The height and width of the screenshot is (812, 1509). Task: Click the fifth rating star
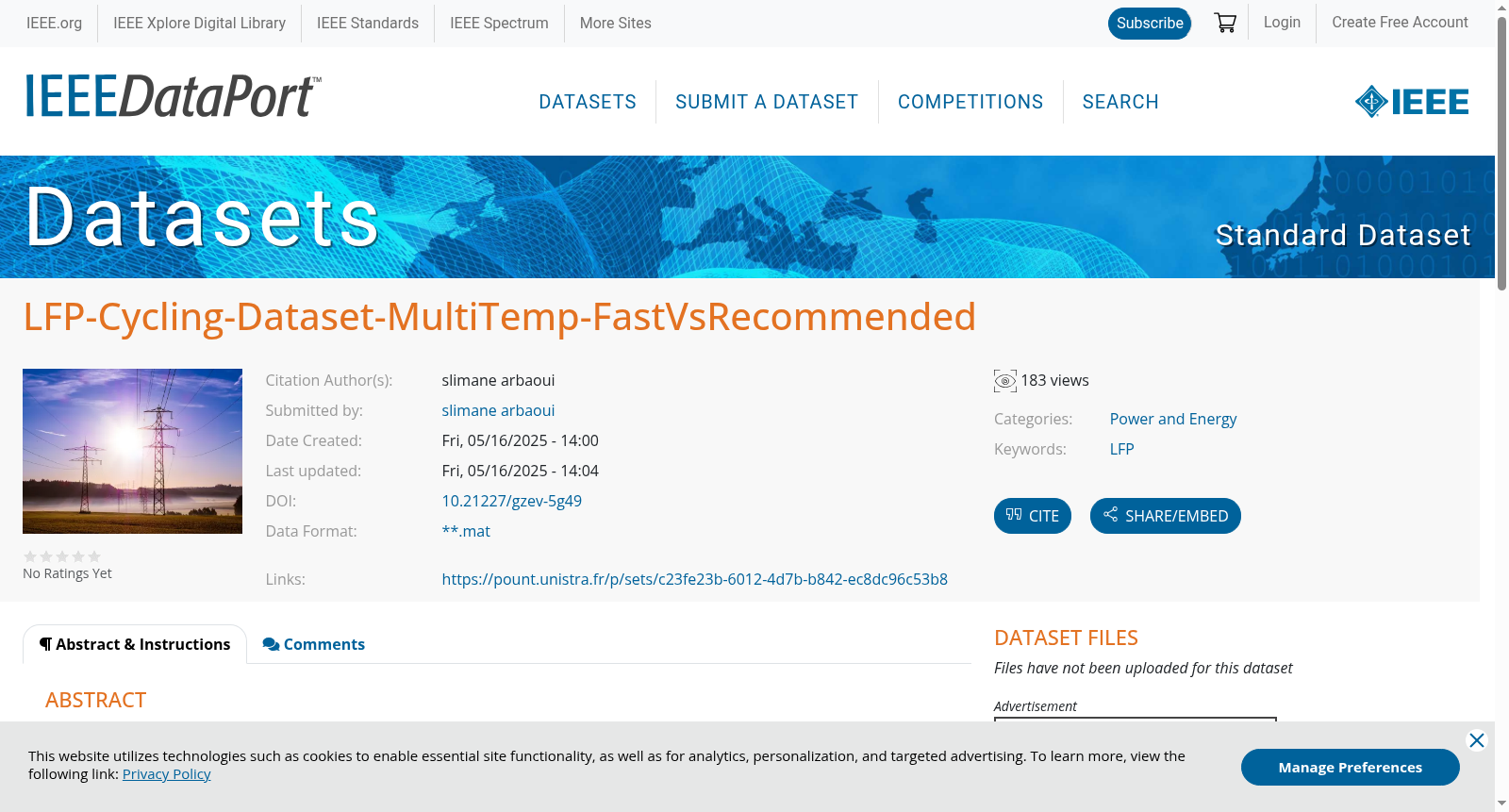[94, 556]
